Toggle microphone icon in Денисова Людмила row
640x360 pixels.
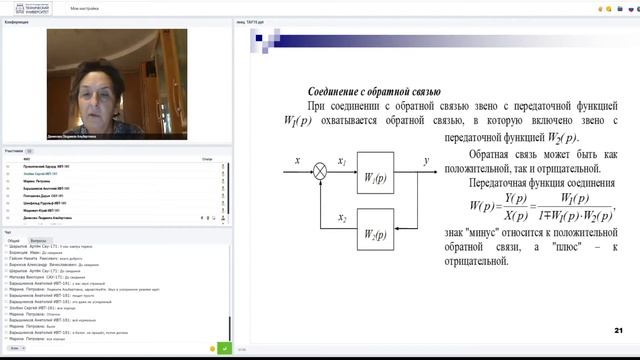click(202, 218)
